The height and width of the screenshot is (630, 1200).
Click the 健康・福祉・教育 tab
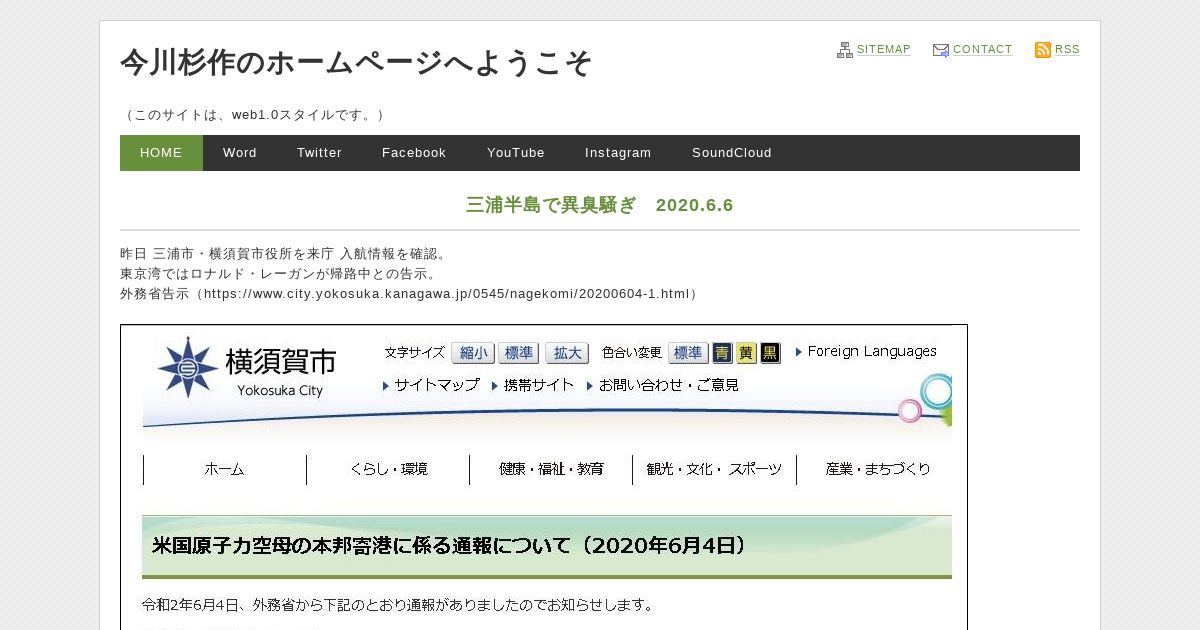551,469
